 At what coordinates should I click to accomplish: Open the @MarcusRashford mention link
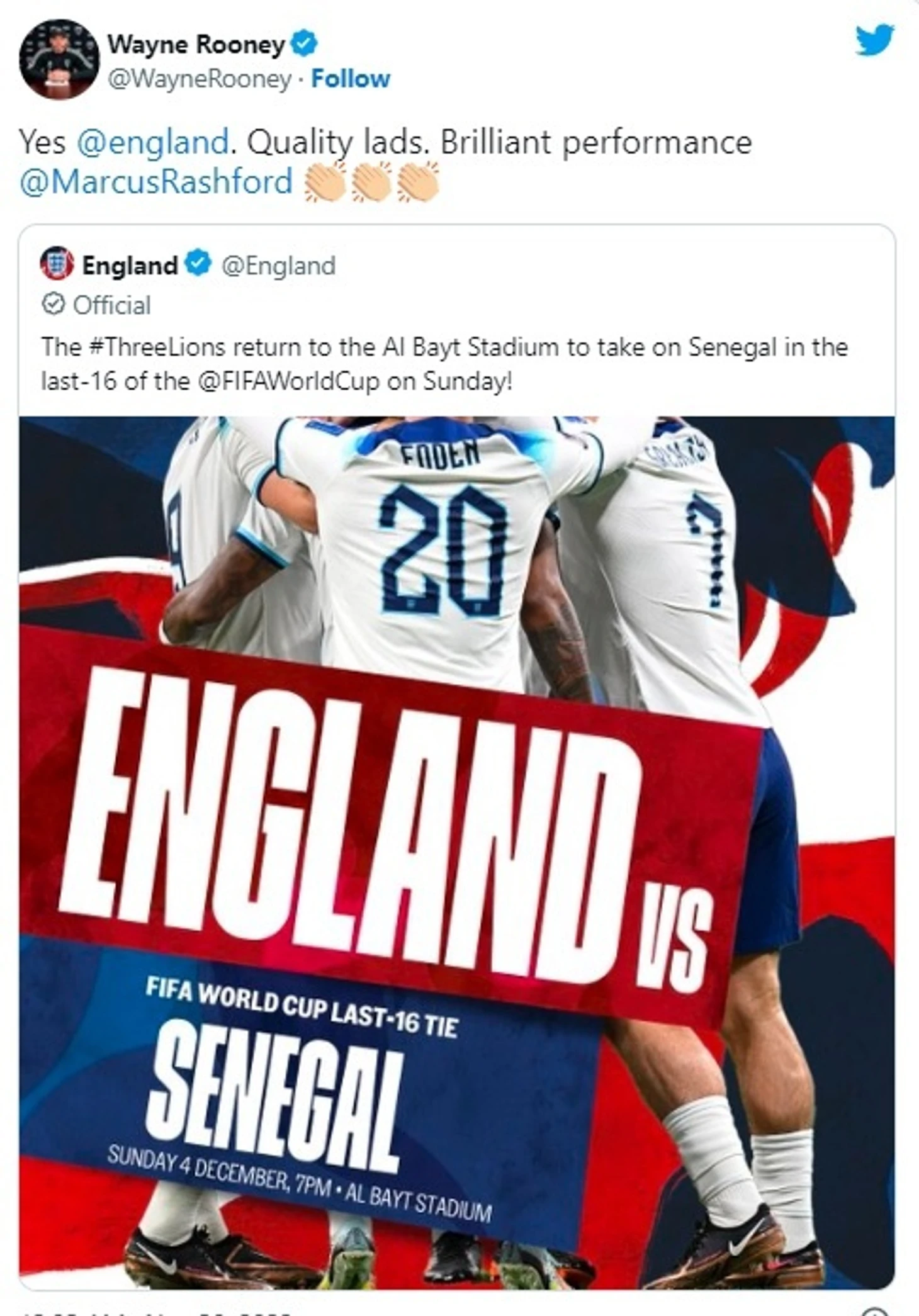[x=156, y=181]
